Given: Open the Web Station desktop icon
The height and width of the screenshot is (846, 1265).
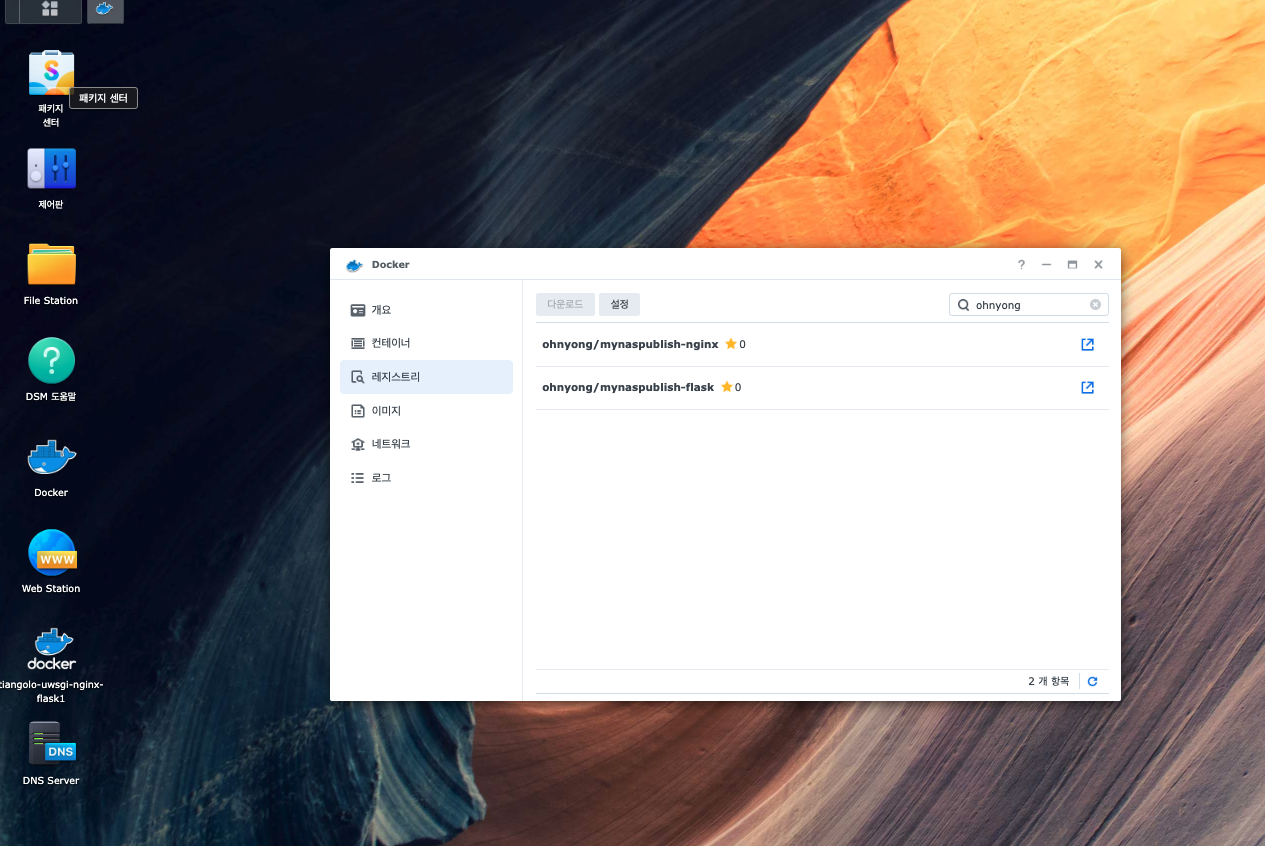Looking at the screenshot, I should (x=51, y=552).
